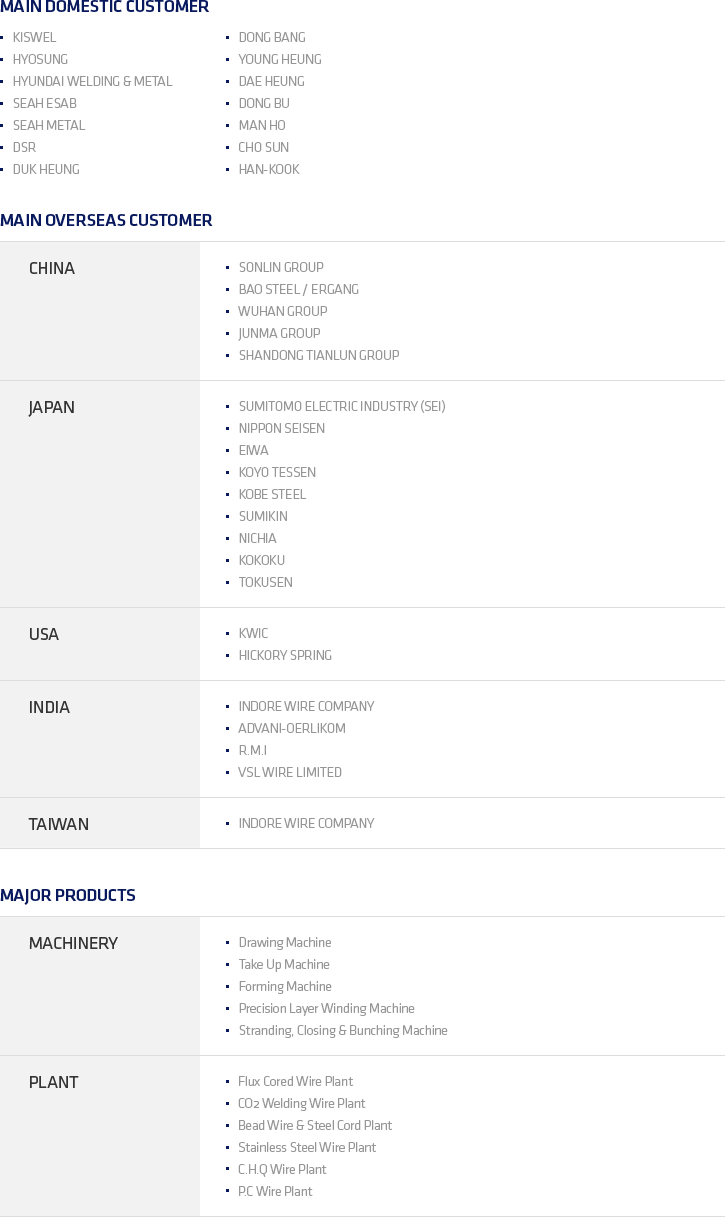Select HYUNDAI WELDING & METAL list item
Image resolution: width=725 pixels, height=1217 pixels.
pos(92,81)
